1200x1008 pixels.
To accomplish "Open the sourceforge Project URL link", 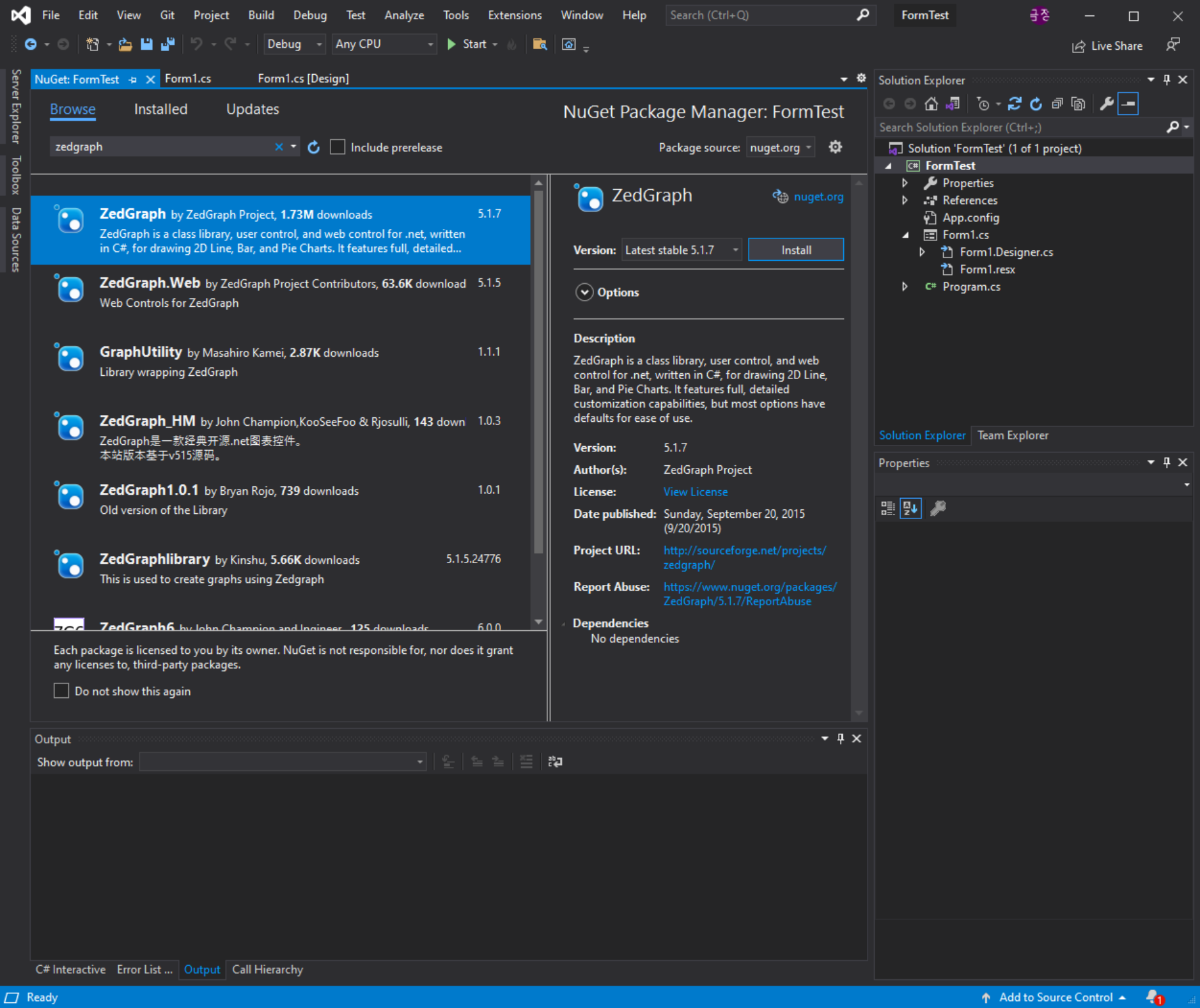I will 745,557.
